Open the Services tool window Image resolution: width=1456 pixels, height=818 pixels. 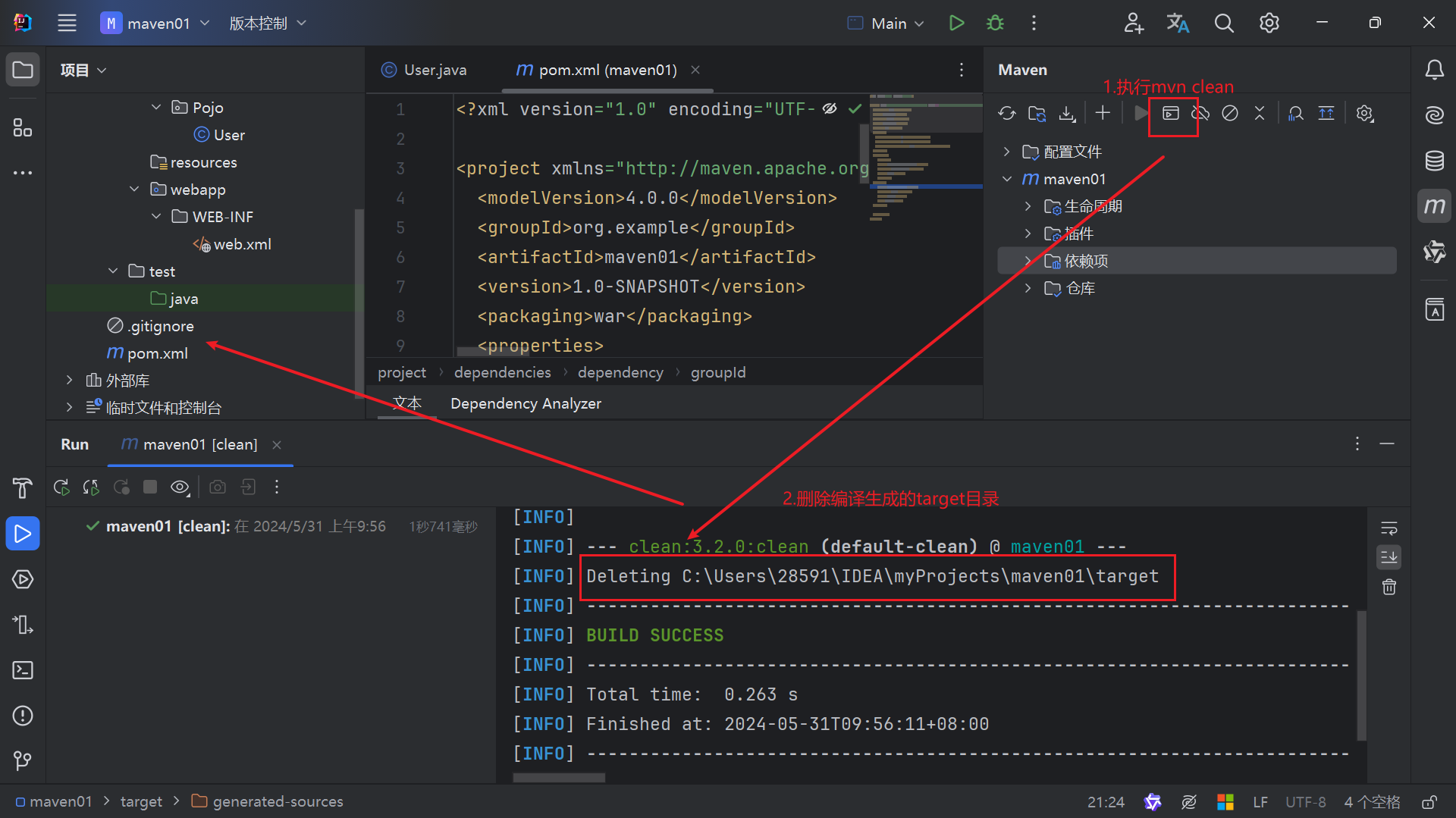(23, 579)
